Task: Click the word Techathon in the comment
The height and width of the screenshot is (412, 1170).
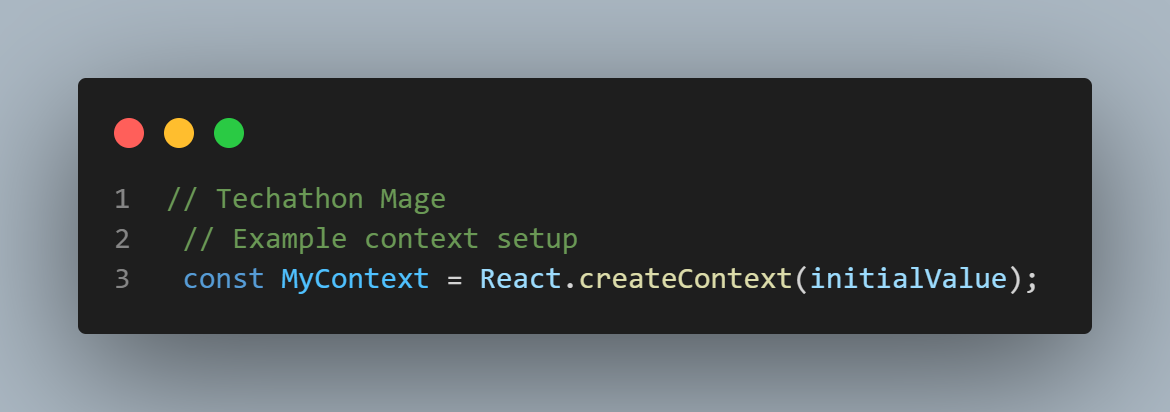Action: pos(290,199)
